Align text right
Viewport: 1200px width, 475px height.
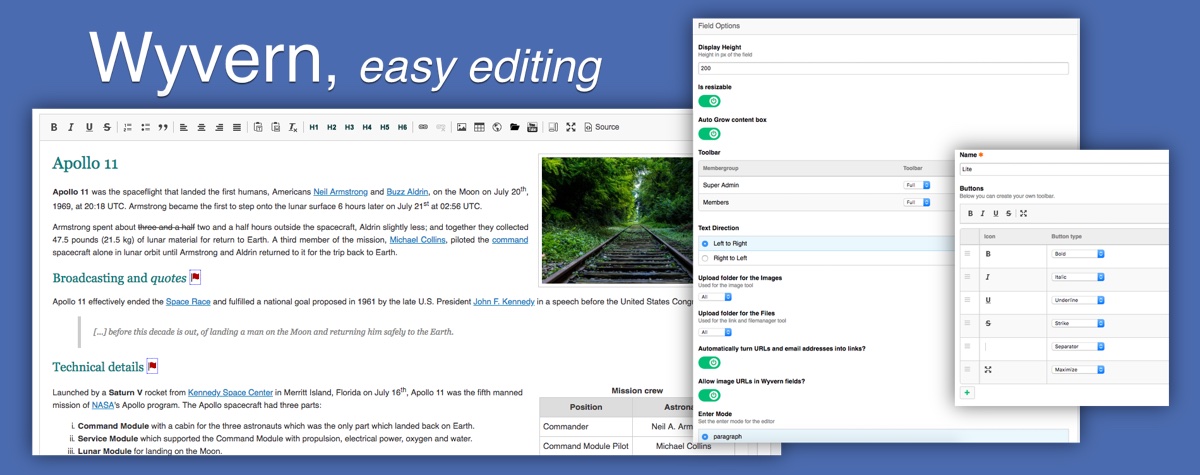coord(219,127)
